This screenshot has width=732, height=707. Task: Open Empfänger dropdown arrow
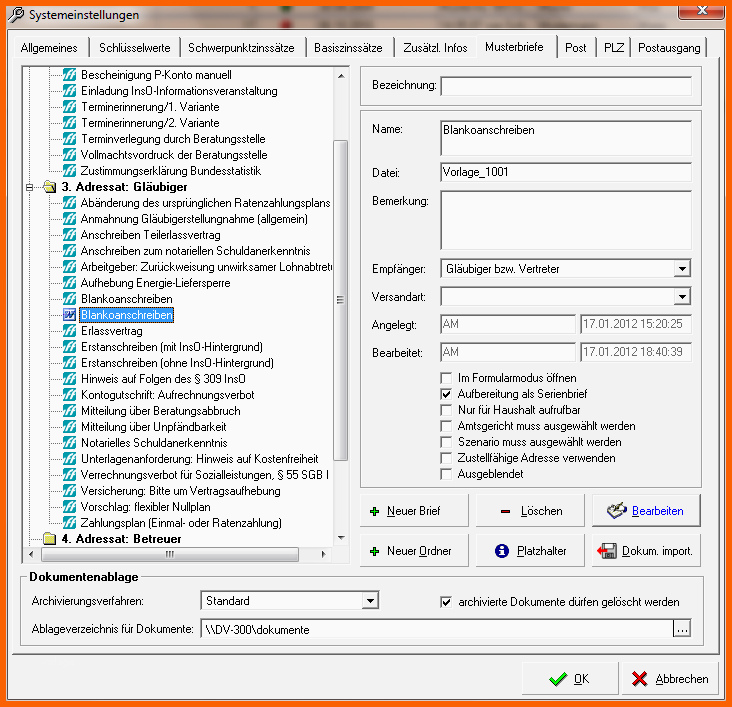[682, 269]
